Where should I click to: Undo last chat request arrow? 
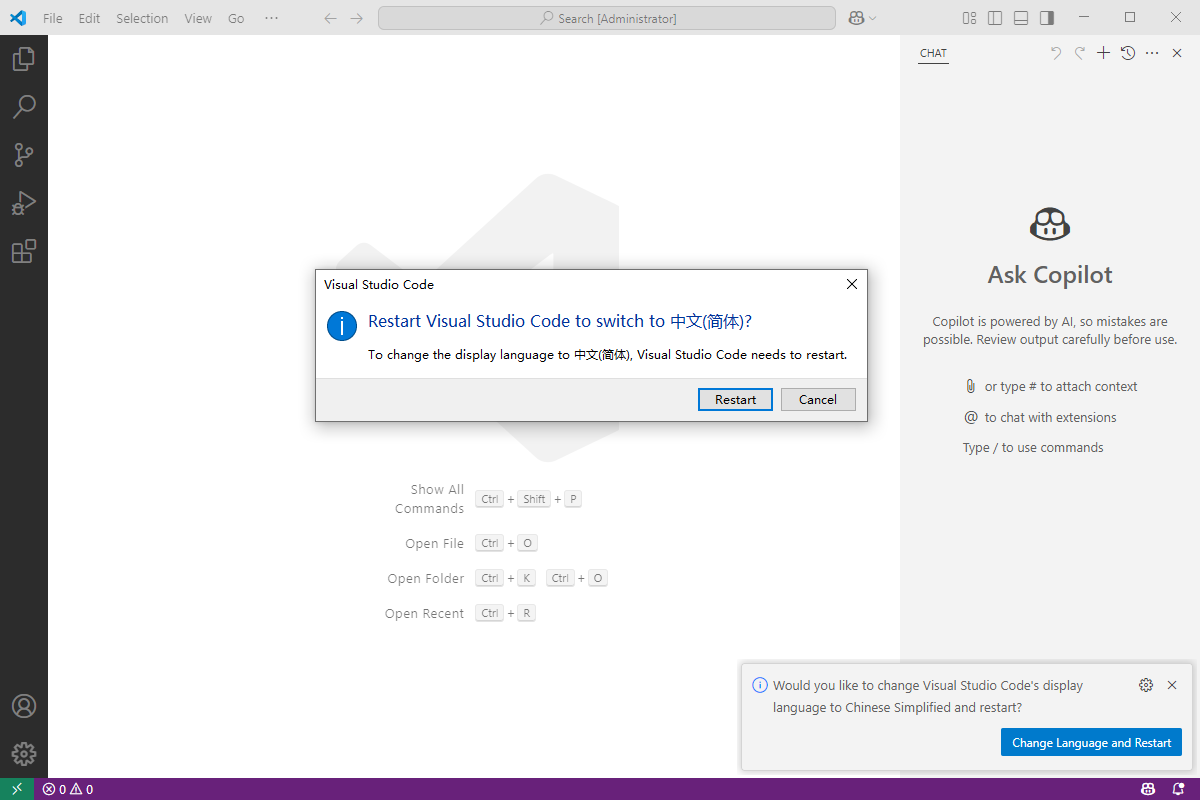(1056, 53)
